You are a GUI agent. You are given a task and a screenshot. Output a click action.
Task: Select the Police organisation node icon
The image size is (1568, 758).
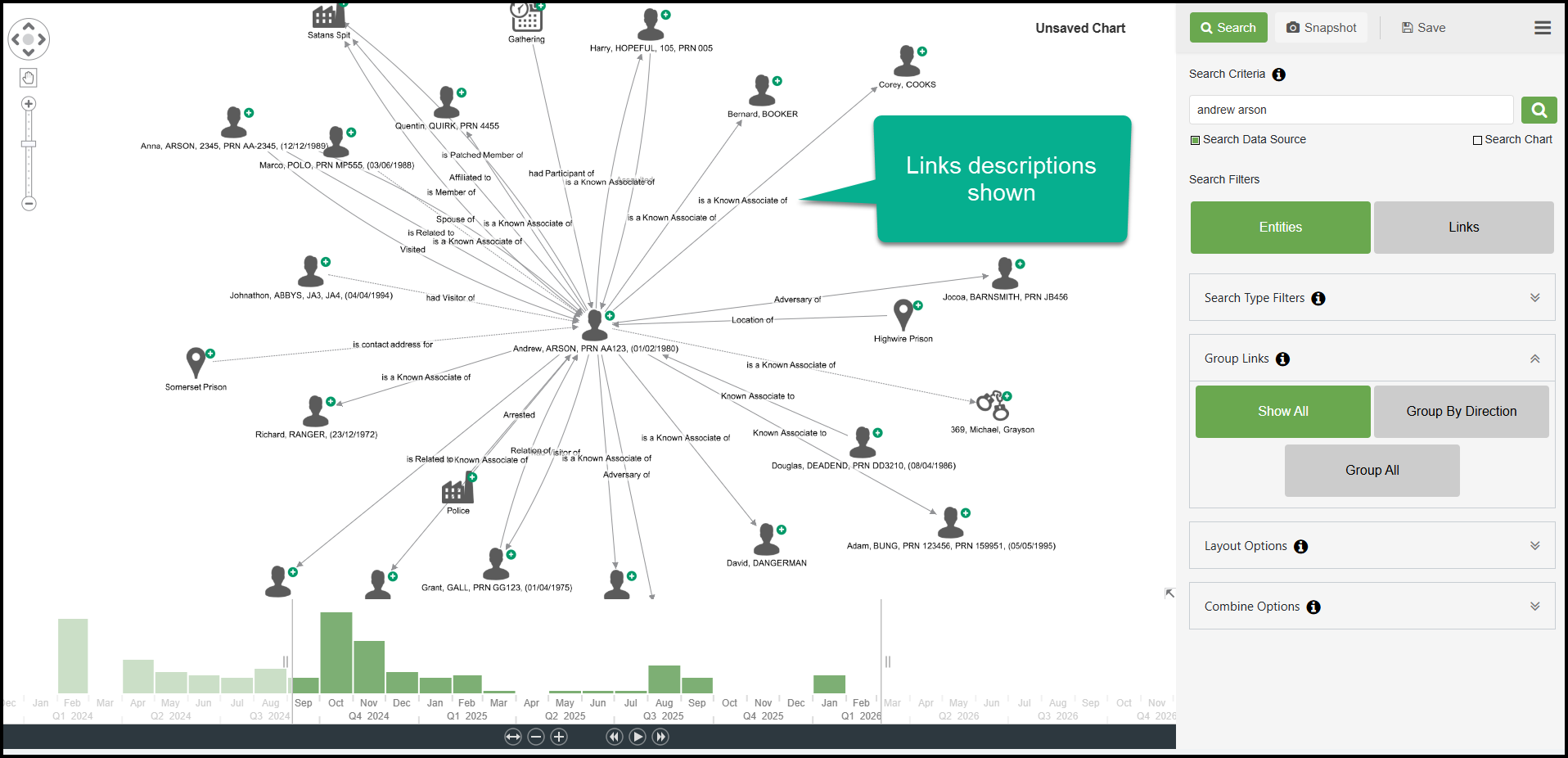457,490
